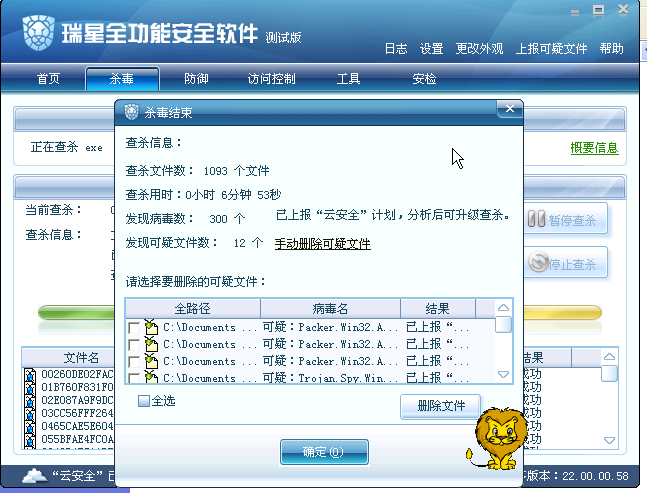The height and width of the screenshot is (493, 647).
Task: Sort by 病毒名 column header
Action: (330, 308)
